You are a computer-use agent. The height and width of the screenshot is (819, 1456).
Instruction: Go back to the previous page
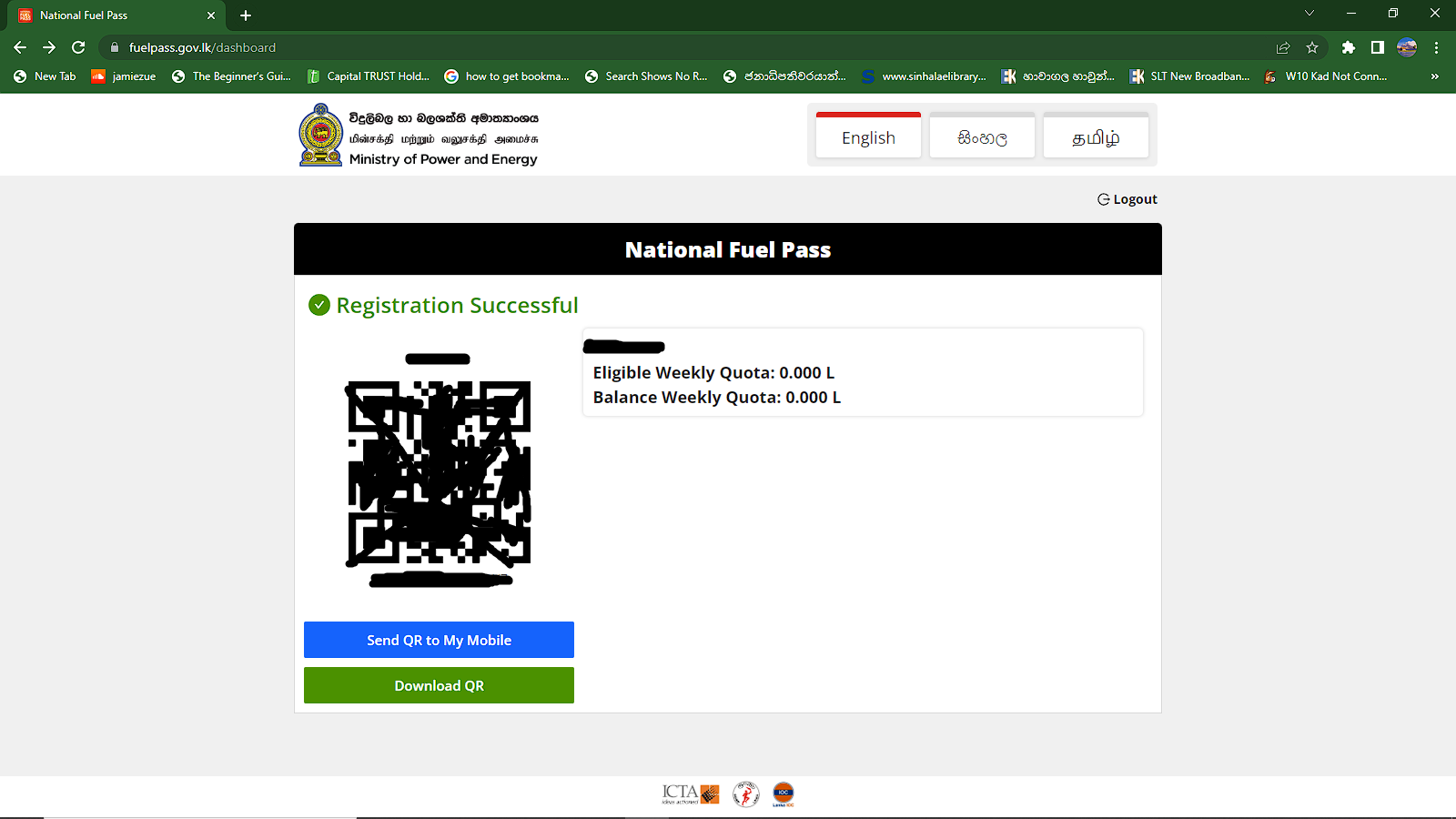click(x=20, y=47)
